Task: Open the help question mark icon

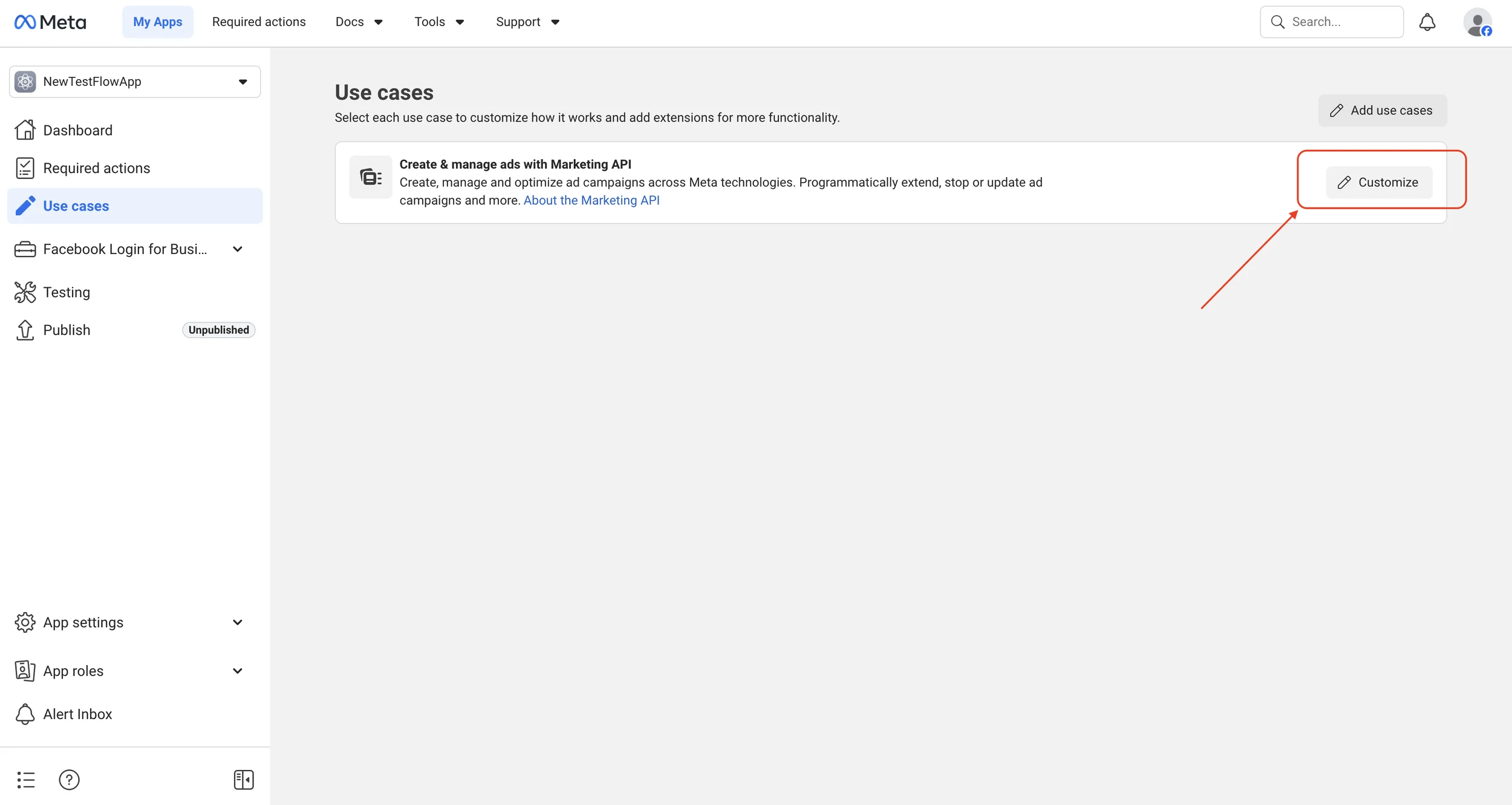Action: tap(69, 780)
